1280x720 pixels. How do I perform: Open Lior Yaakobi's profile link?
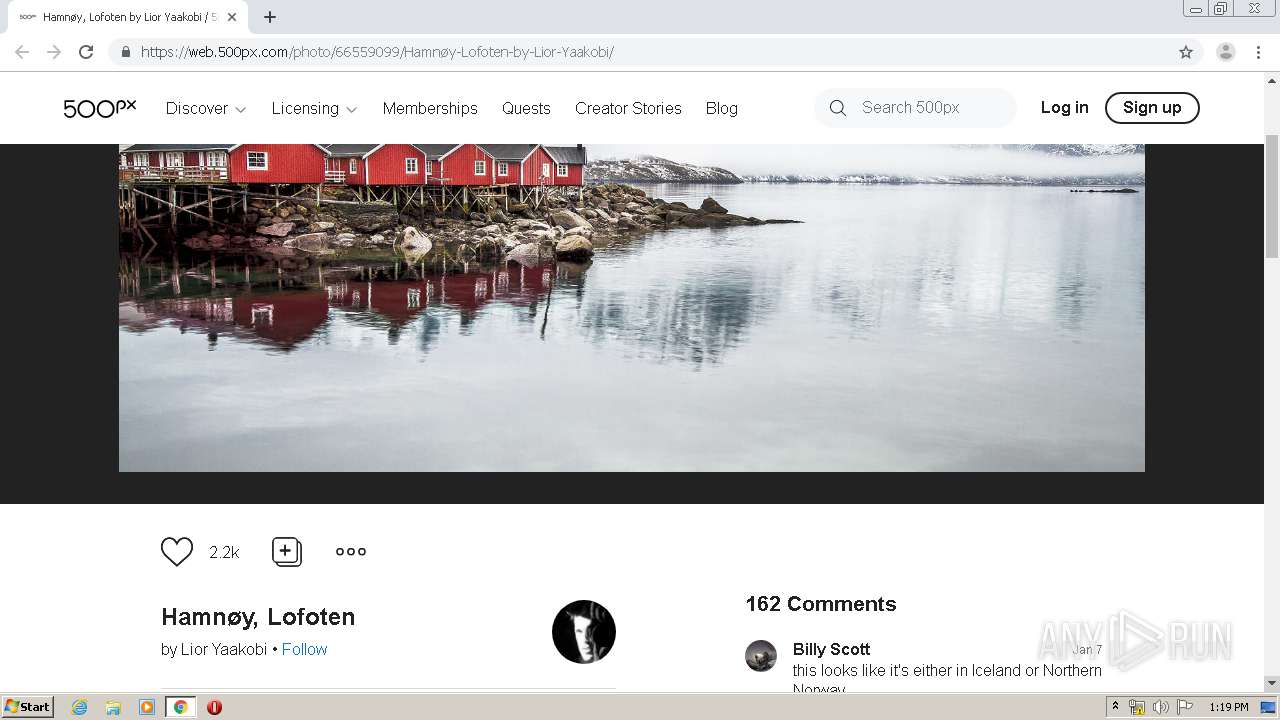coord(224,649)
